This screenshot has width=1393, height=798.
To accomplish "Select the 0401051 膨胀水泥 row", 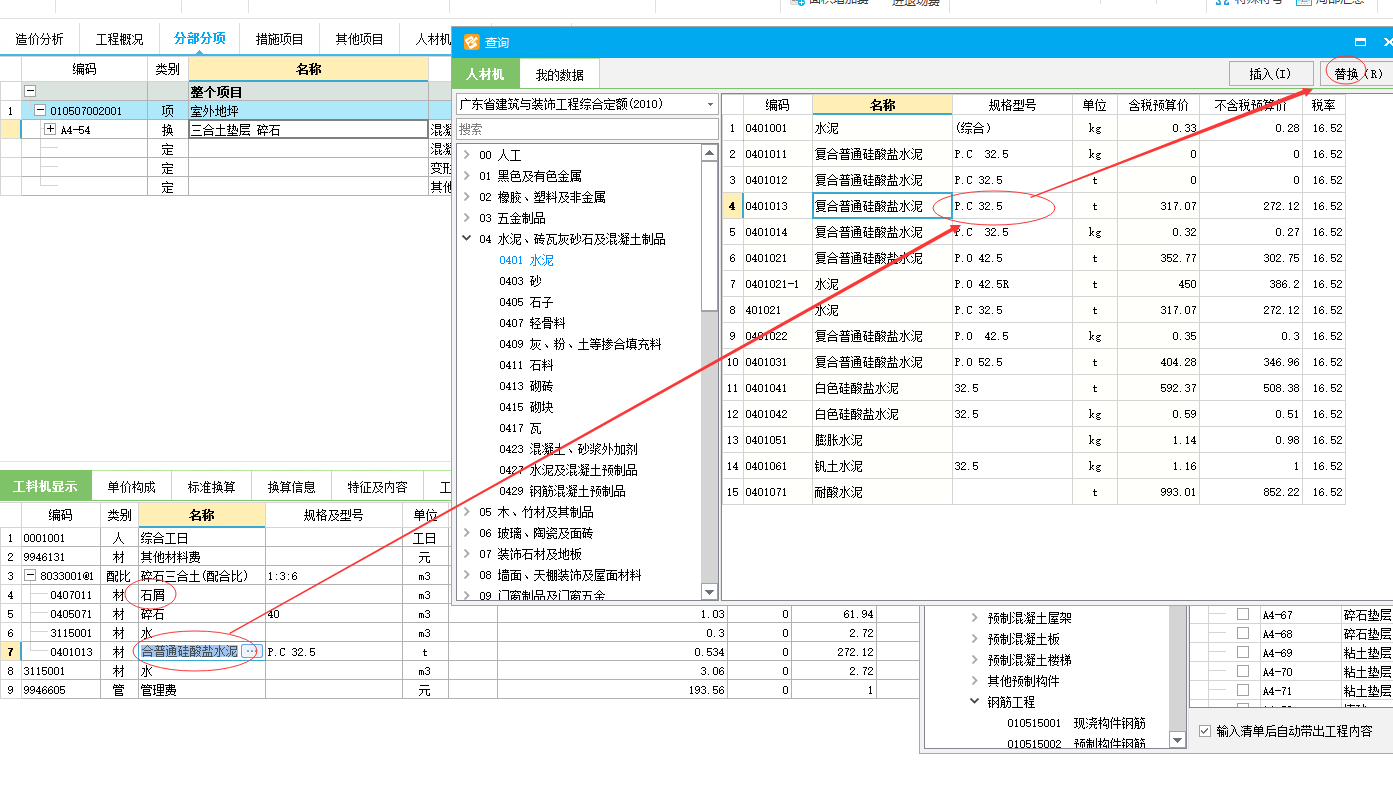I will coord(1034,440).
